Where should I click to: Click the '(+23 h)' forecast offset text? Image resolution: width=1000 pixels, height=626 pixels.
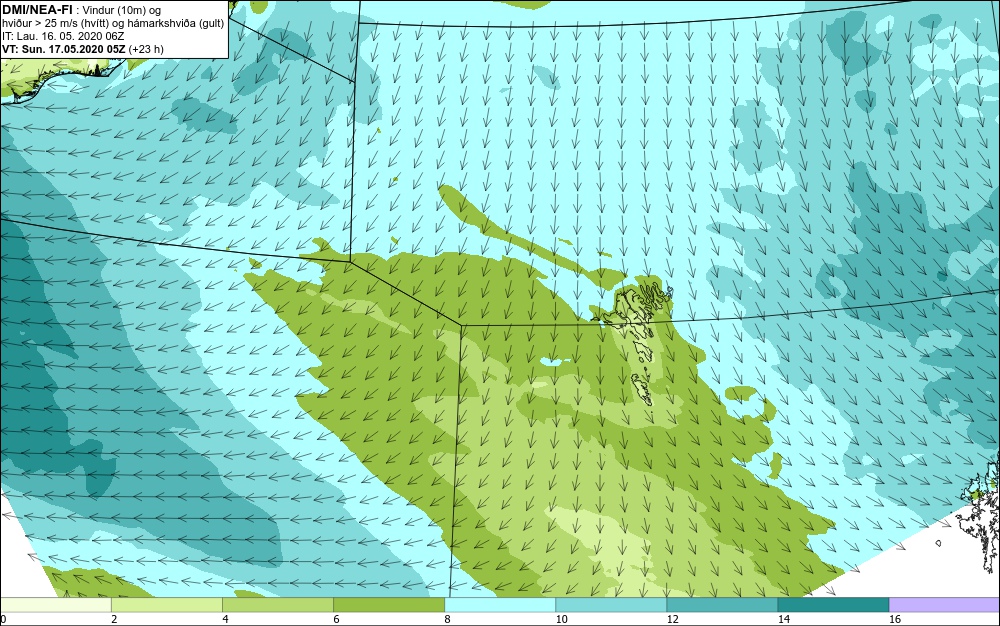tap(146, 49)
